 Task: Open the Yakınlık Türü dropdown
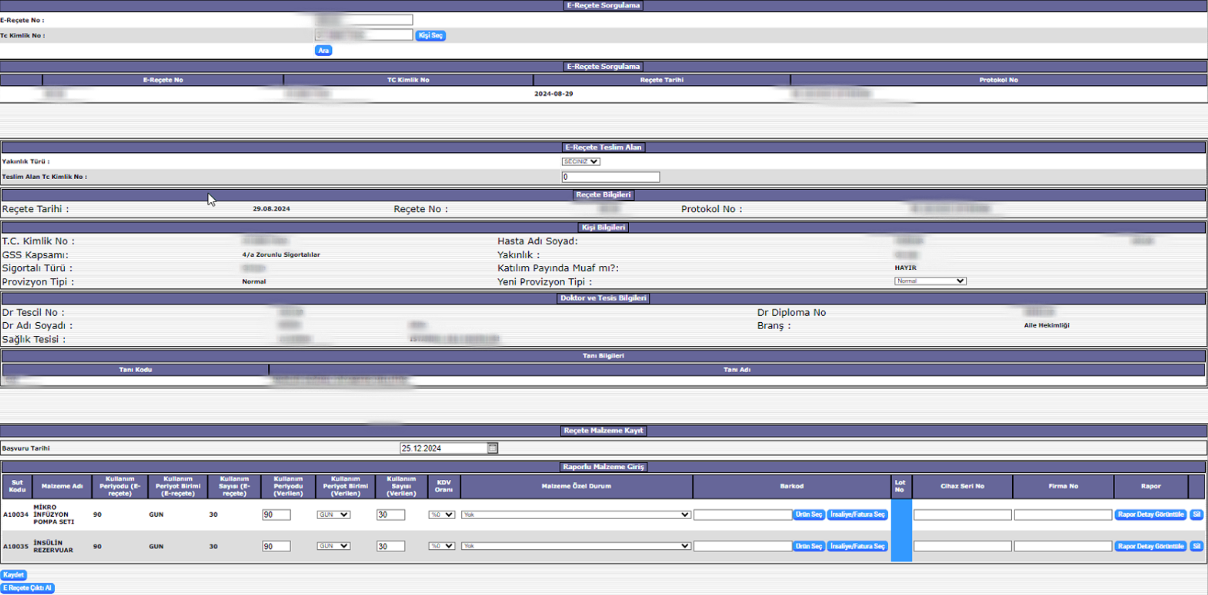[x=580, y=161]
